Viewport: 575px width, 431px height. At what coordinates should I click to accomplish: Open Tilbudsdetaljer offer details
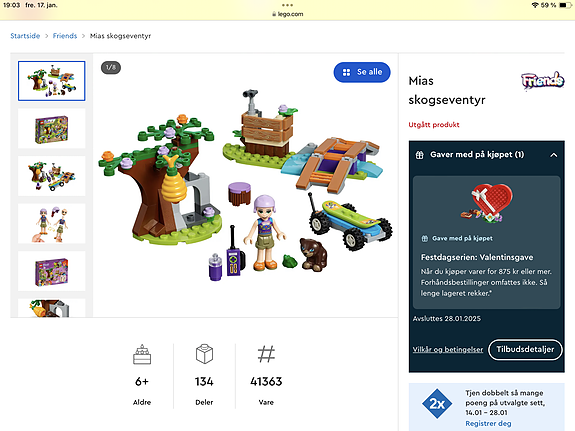525,349
